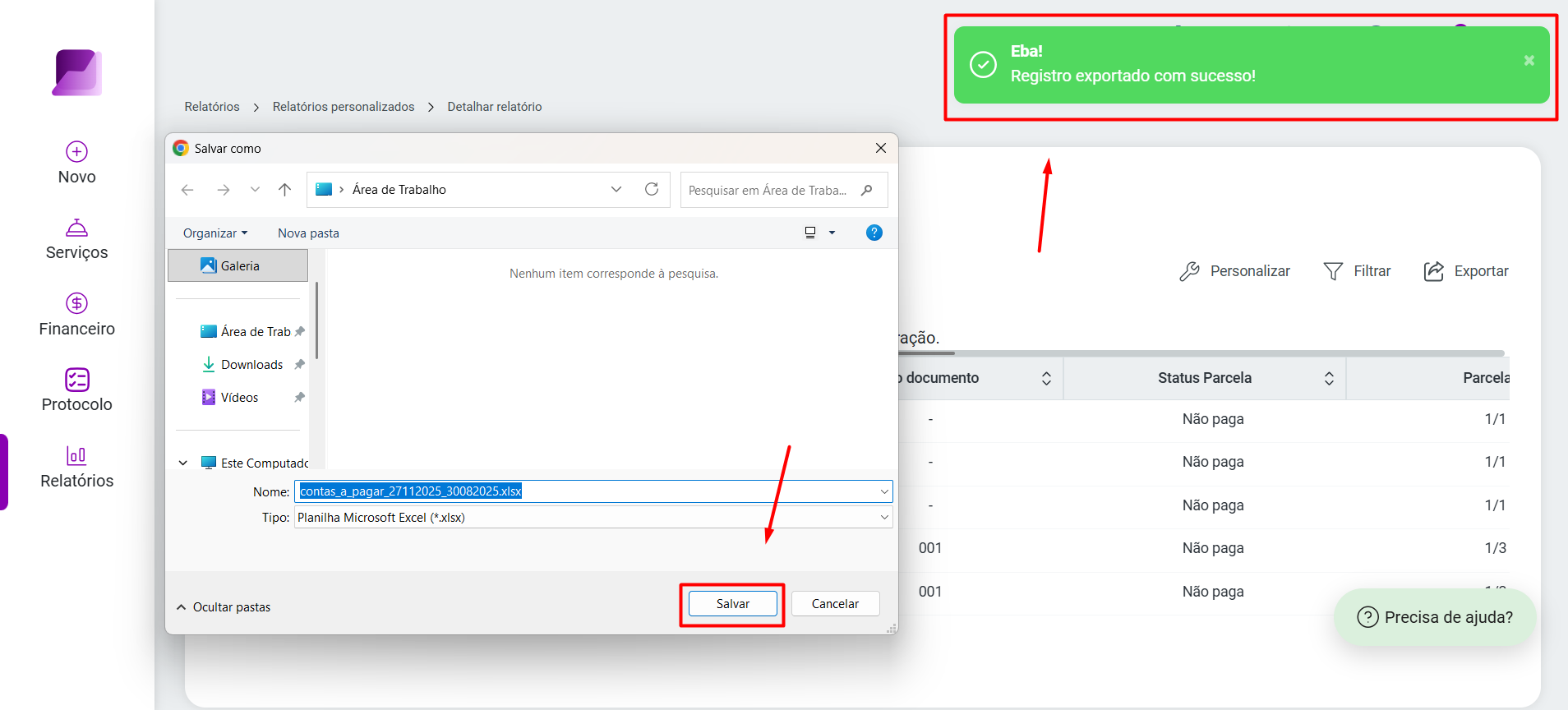Open view options dropdown arrow
This screenshot has height=710, width=1568.
[832, 233]
